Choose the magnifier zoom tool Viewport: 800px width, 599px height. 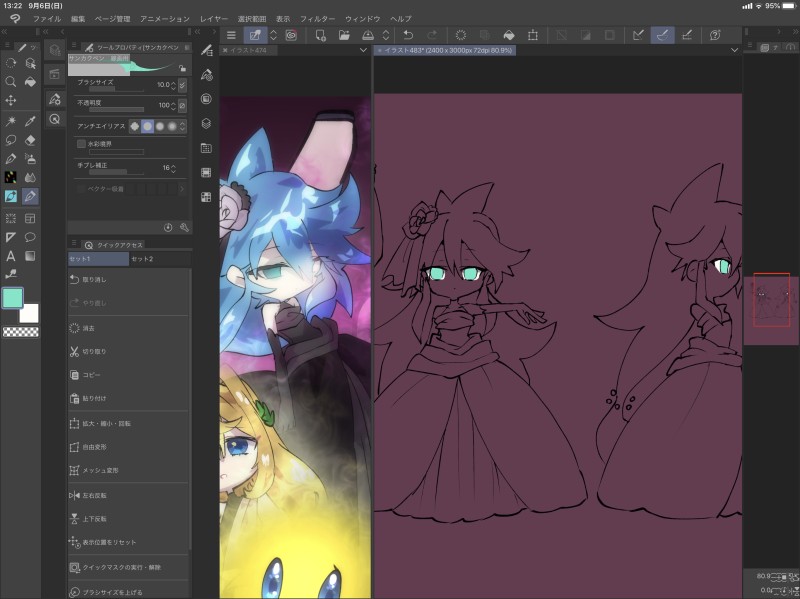pyautogui.click(x=11, y=82)
